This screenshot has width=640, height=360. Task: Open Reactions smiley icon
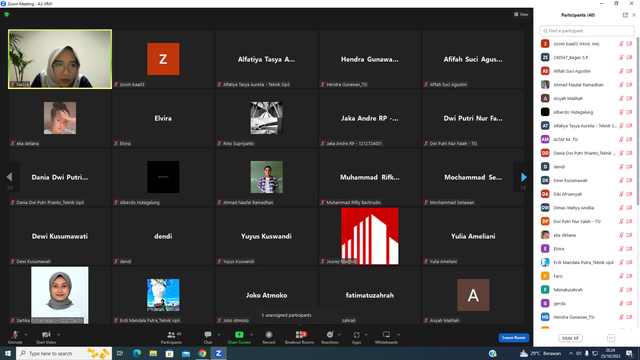330,335
